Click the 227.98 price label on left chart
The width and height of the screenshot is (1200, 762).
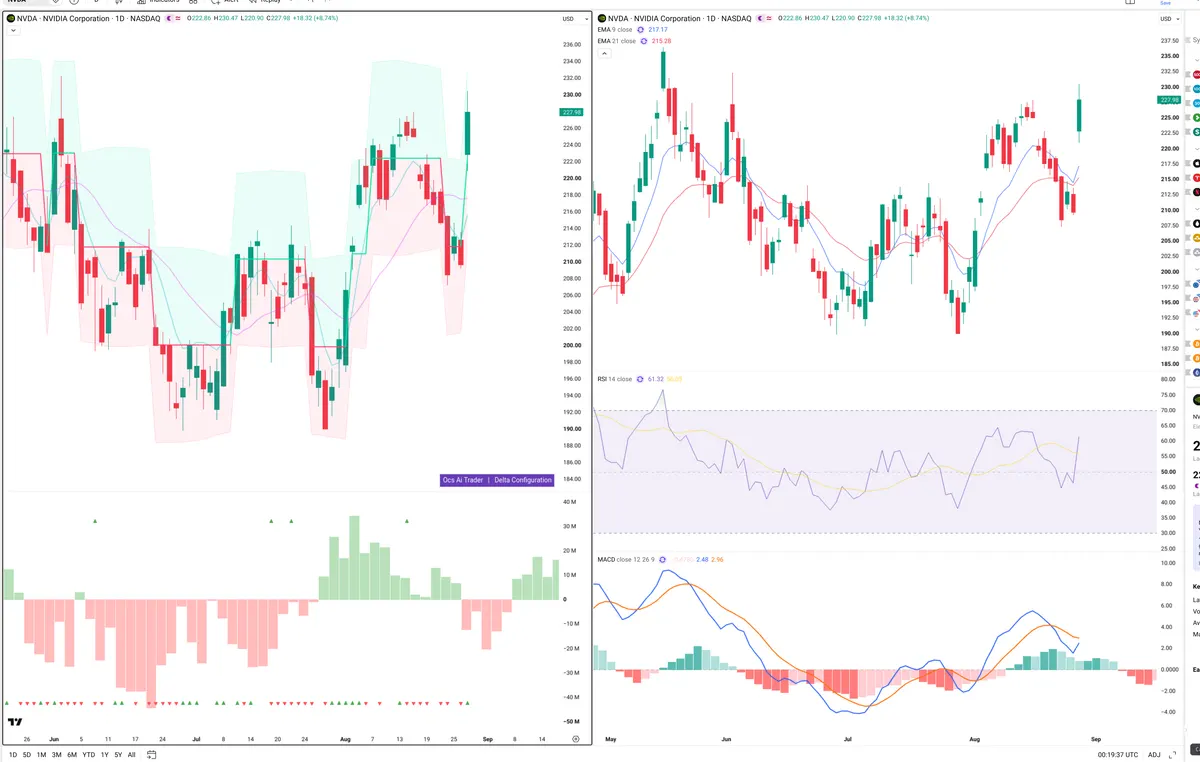tap(572, 112)
